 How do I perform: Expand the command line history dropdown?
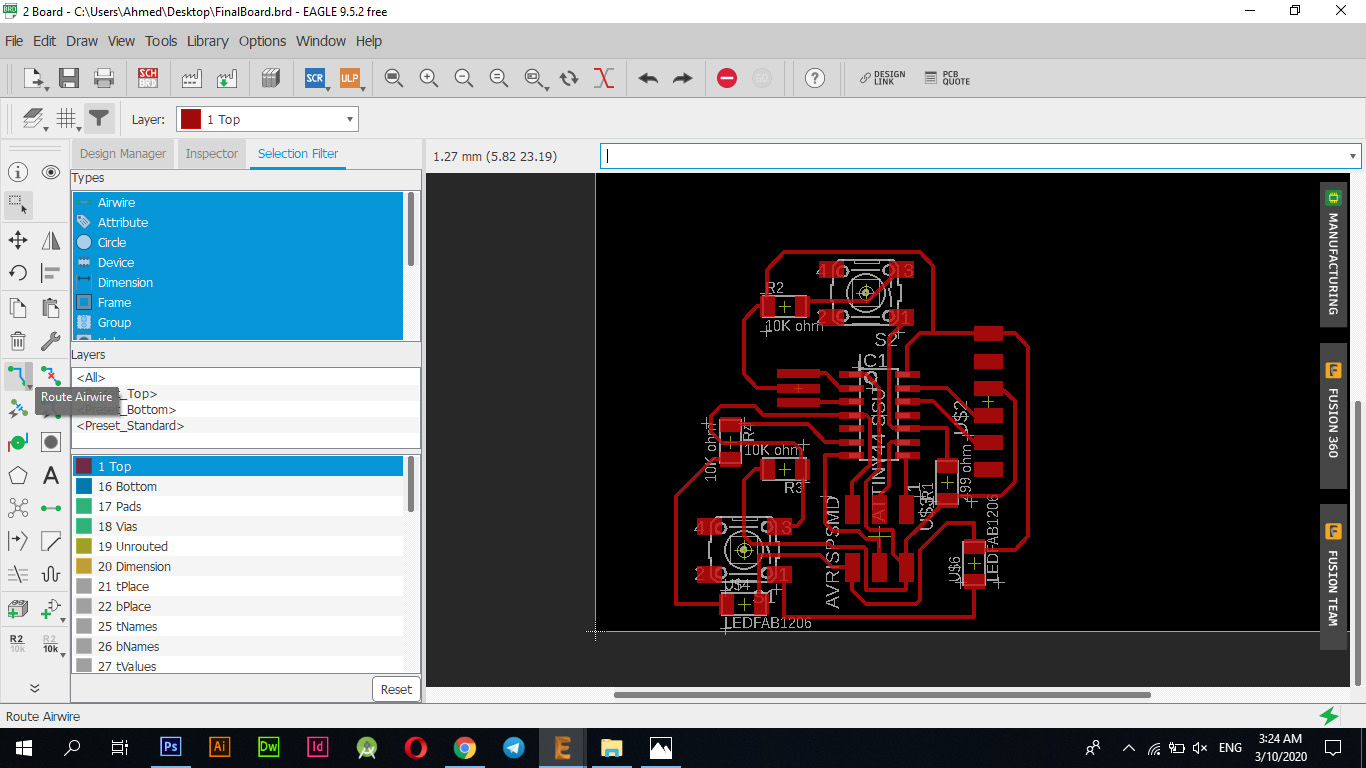click(x=1353, y=156)
